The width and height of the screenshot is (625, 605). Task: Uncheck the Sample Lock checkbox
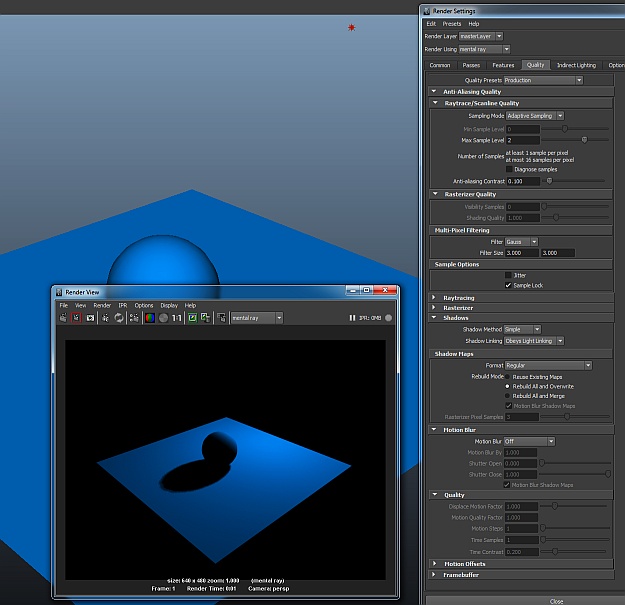tap(508, 285)
